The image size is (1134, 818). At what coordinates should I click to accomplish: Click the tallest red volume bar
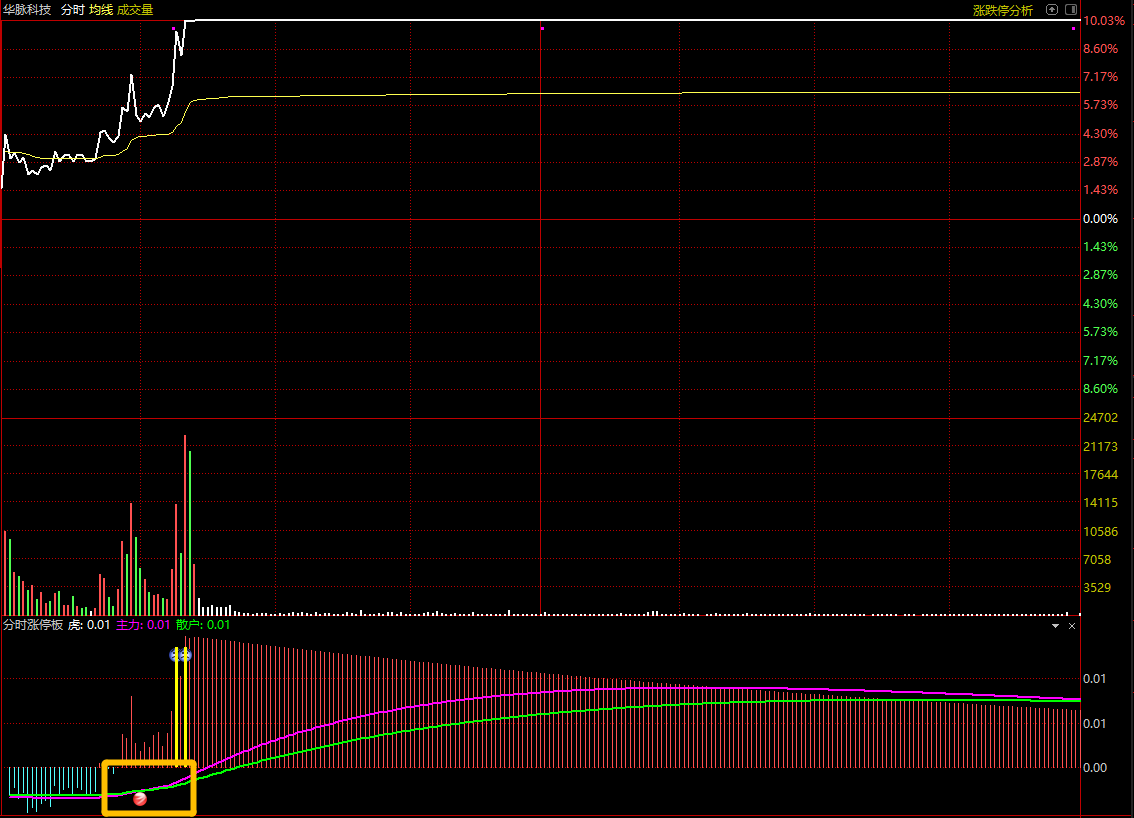click(185, 525)
